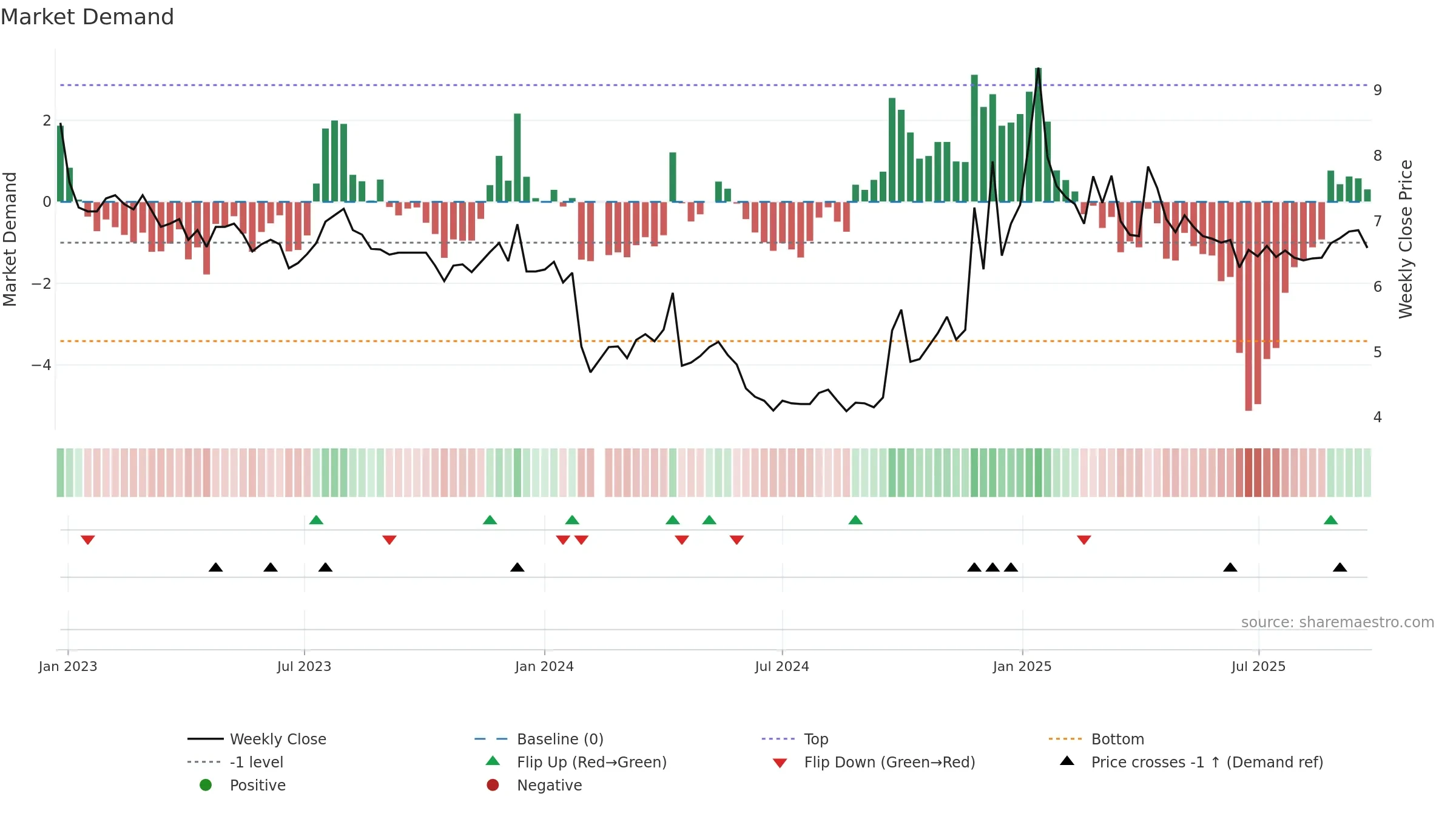Click the Jul 2024 x-axis label

coord(782,666)
